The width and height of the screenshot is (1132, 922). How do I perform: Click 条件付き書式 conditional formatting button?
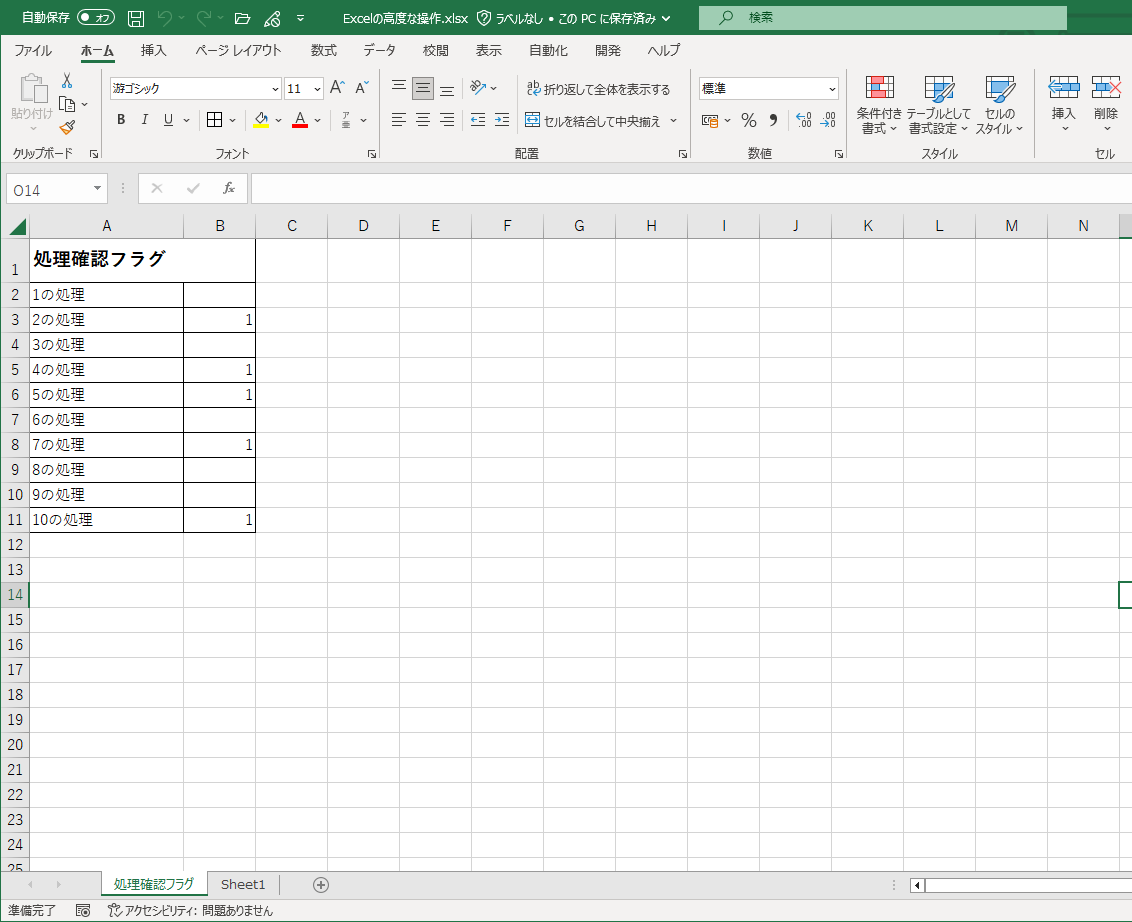pyautogui.click(x=879, y=105)
